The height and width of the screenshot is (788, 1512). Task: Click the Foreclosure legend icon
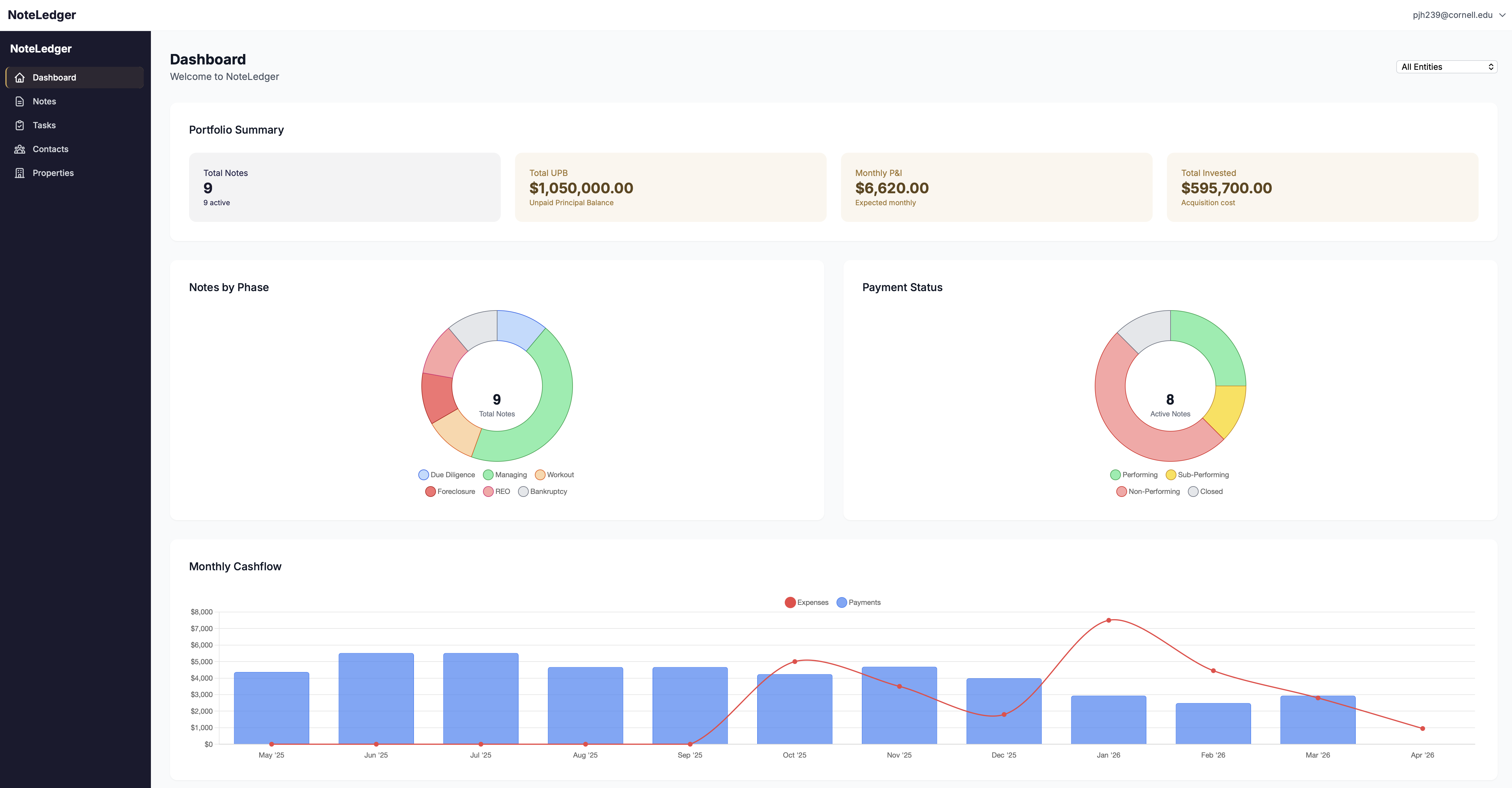tap(430, 492)
